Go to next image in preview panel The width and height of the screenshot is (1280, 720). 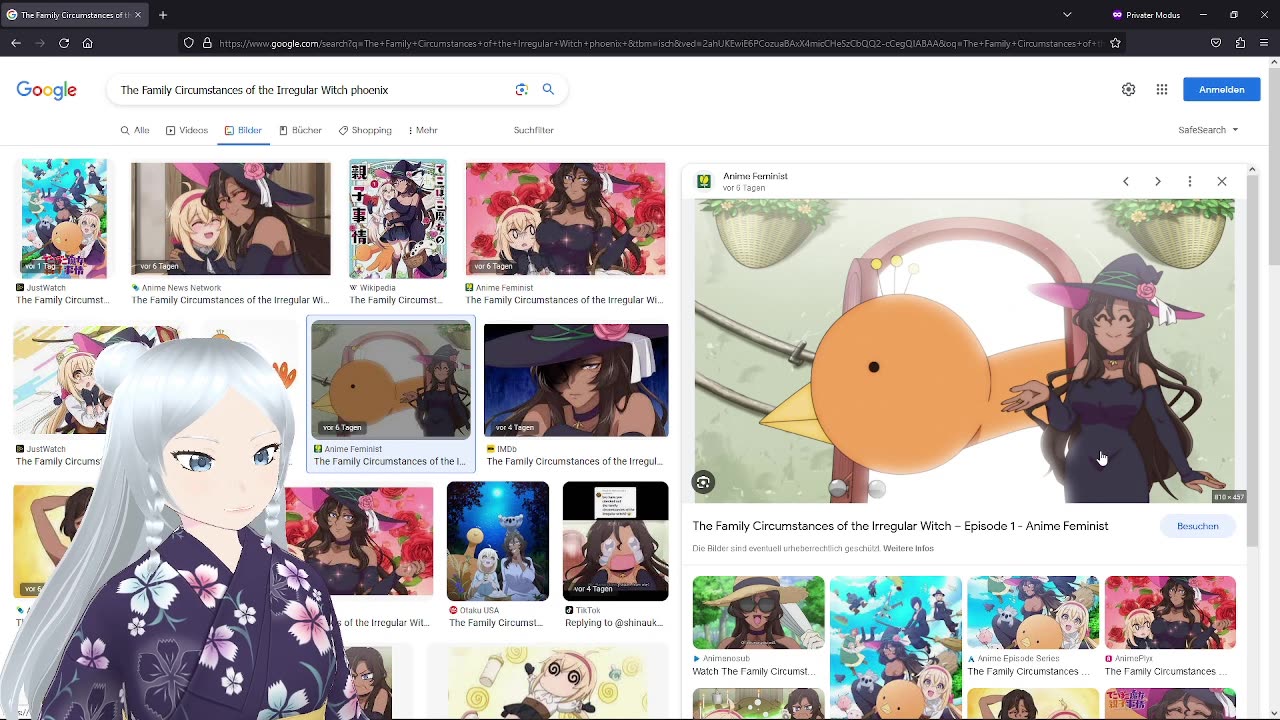[1158, 181]
